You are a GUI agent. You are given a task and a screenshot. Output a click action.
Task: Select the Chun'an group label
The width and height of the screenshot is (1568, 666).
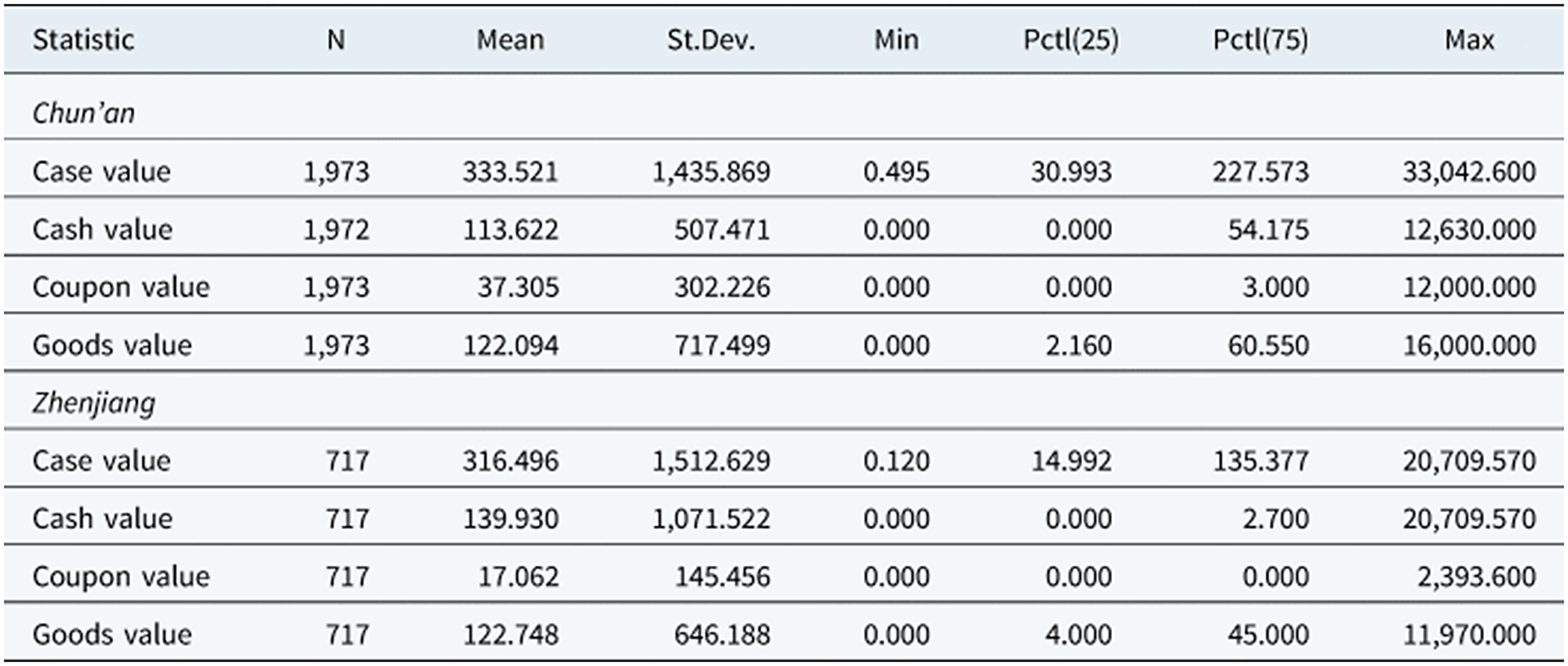pos(84,114)
